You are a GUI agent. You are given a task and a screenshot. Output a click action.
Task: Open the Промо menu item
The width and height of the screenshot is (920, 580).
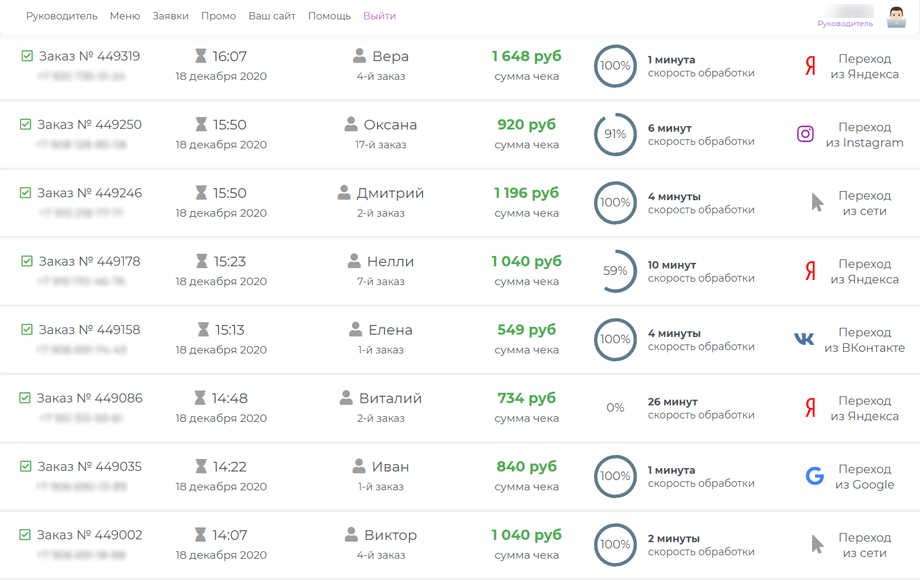218,16
